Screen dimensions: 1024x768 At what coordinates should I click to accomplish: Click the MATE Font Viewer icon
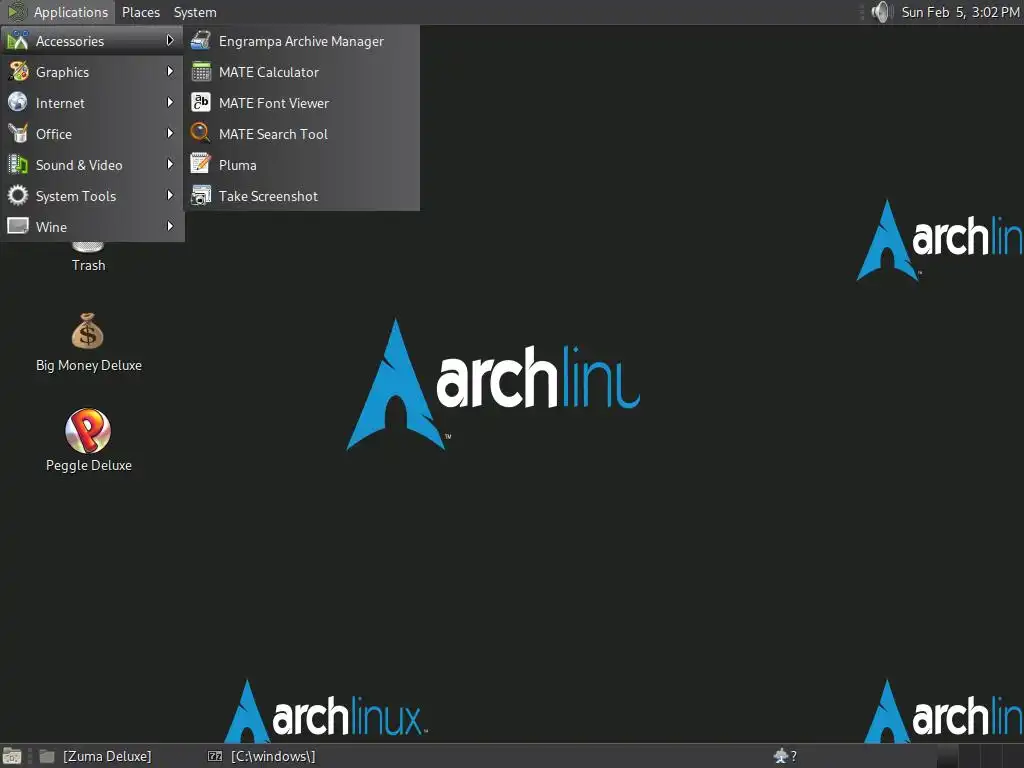pyautogui.click(x=200, y=102)
